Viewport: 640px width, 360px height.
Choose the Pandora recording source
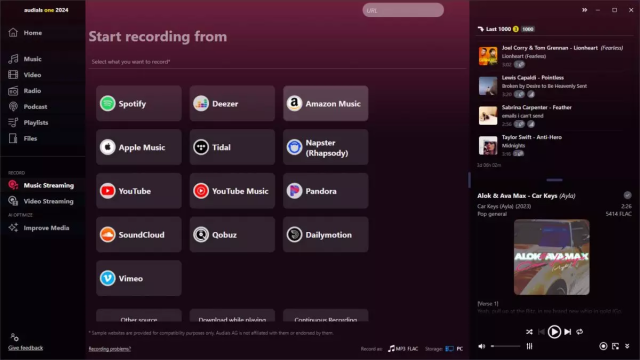(x=326, y=191)
